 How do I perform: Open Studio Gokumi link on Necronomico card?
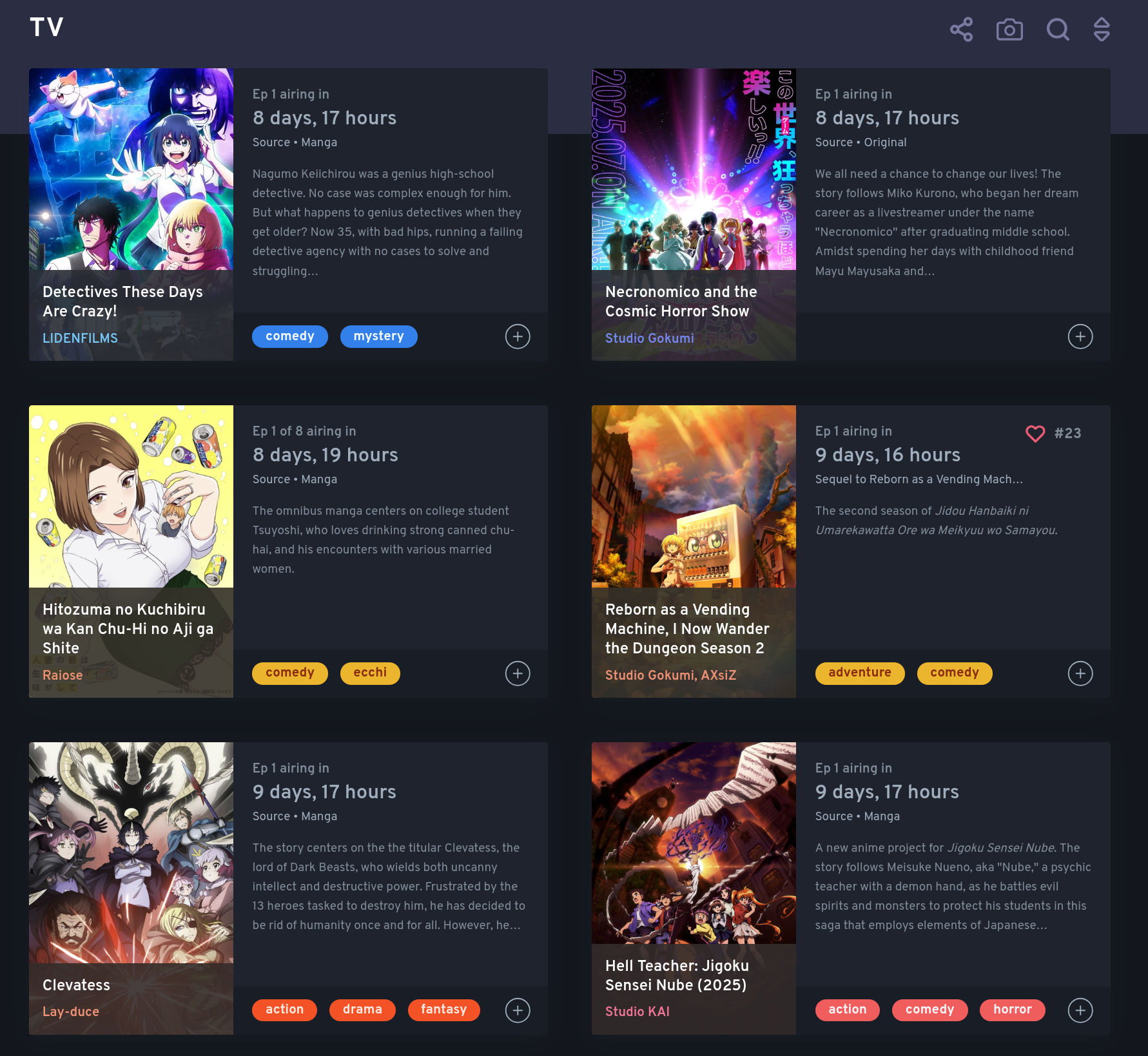coord(650,338)
